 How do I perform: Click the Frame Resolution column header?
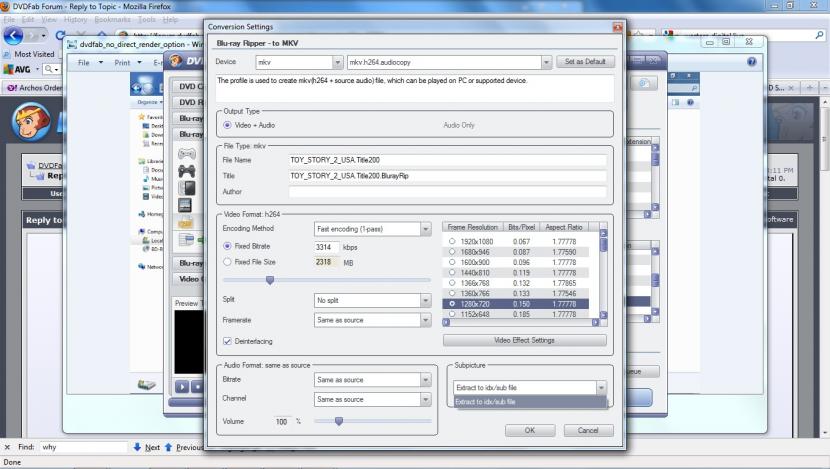pyautogui.click(x=473, y=227)
